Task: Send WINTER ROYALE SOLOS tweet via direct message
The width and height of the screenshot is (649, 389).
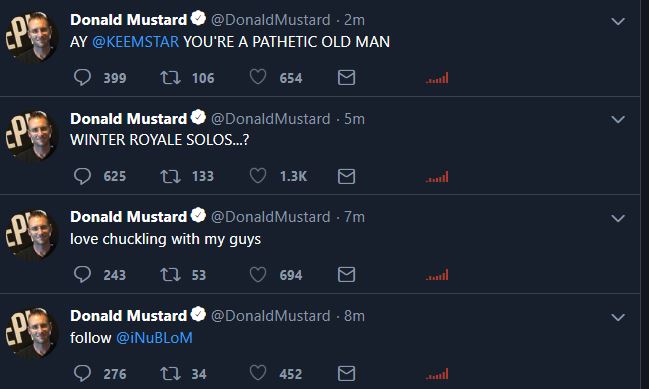Action: point(346,176)
